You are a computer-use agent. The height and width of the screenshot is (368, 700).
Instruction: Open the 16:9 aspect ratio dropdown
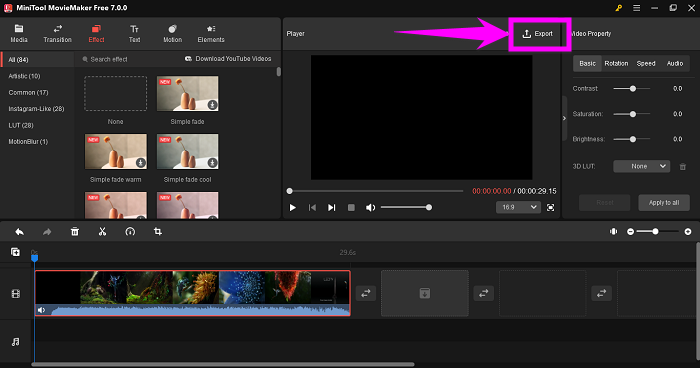(518, 207)
